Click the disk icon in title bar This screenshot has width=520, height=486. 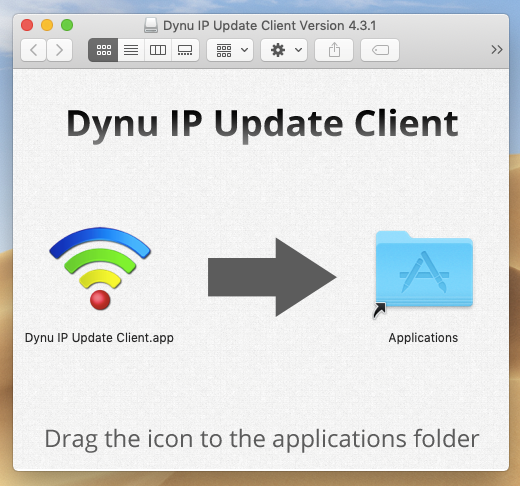(x=151, y=25)
